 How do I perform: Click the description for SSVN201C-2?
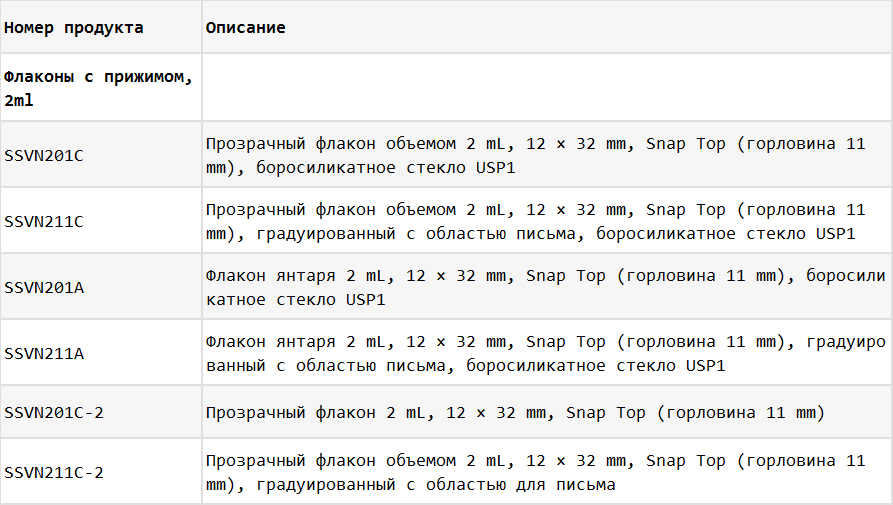[x=515, y=413]
